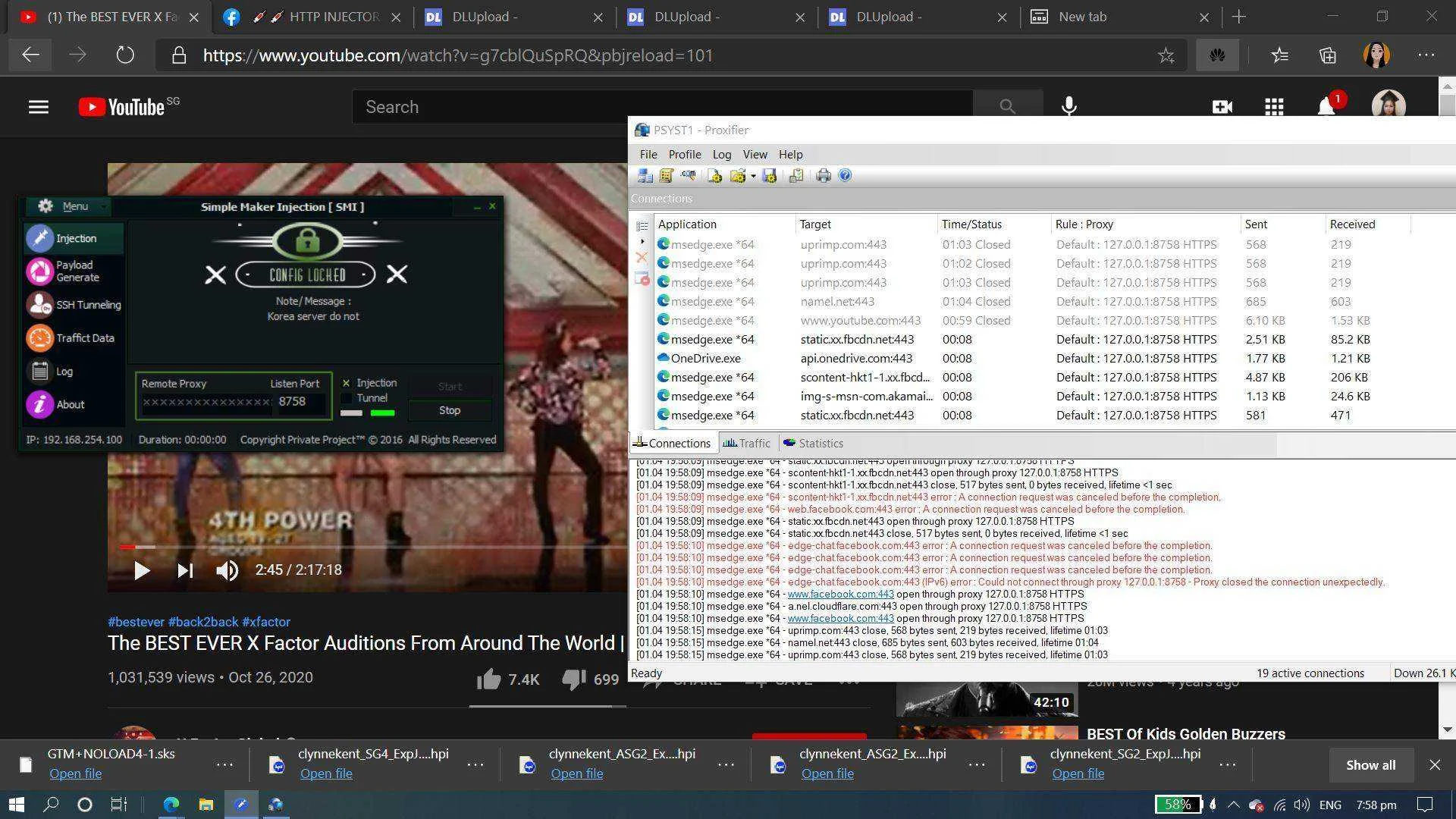Screen dimensions: 1456x819
Task: Click the red X icon beside connections list
Action: click(642, 258)
